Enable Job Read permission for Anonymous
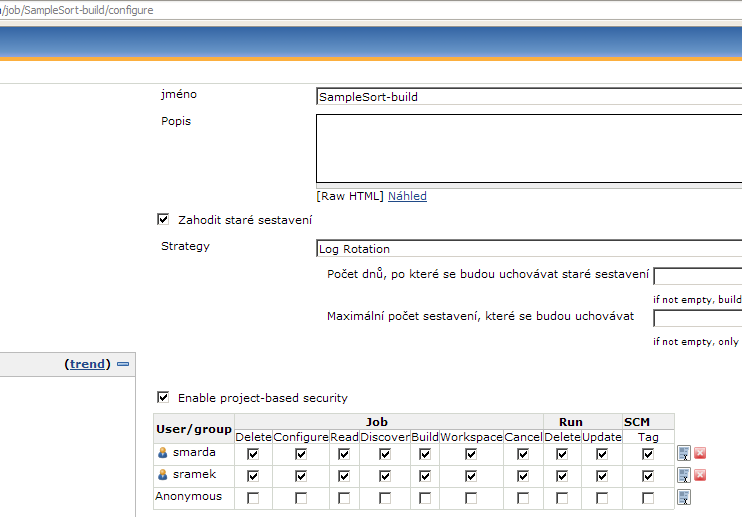742x517 pixels. pyautogui.click(x=344, y=497)
